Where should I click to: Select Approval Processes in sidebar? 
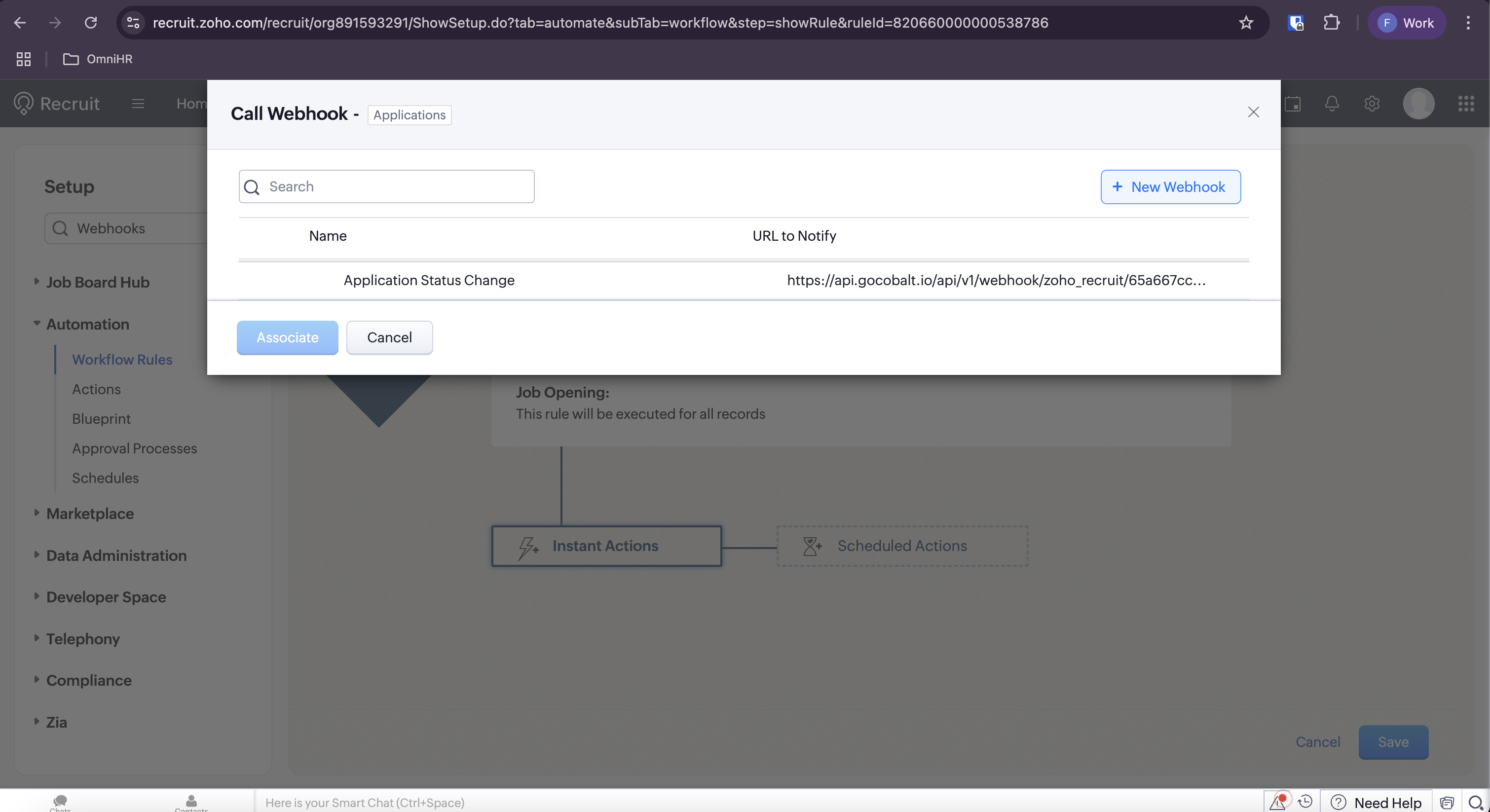point(134,448)
